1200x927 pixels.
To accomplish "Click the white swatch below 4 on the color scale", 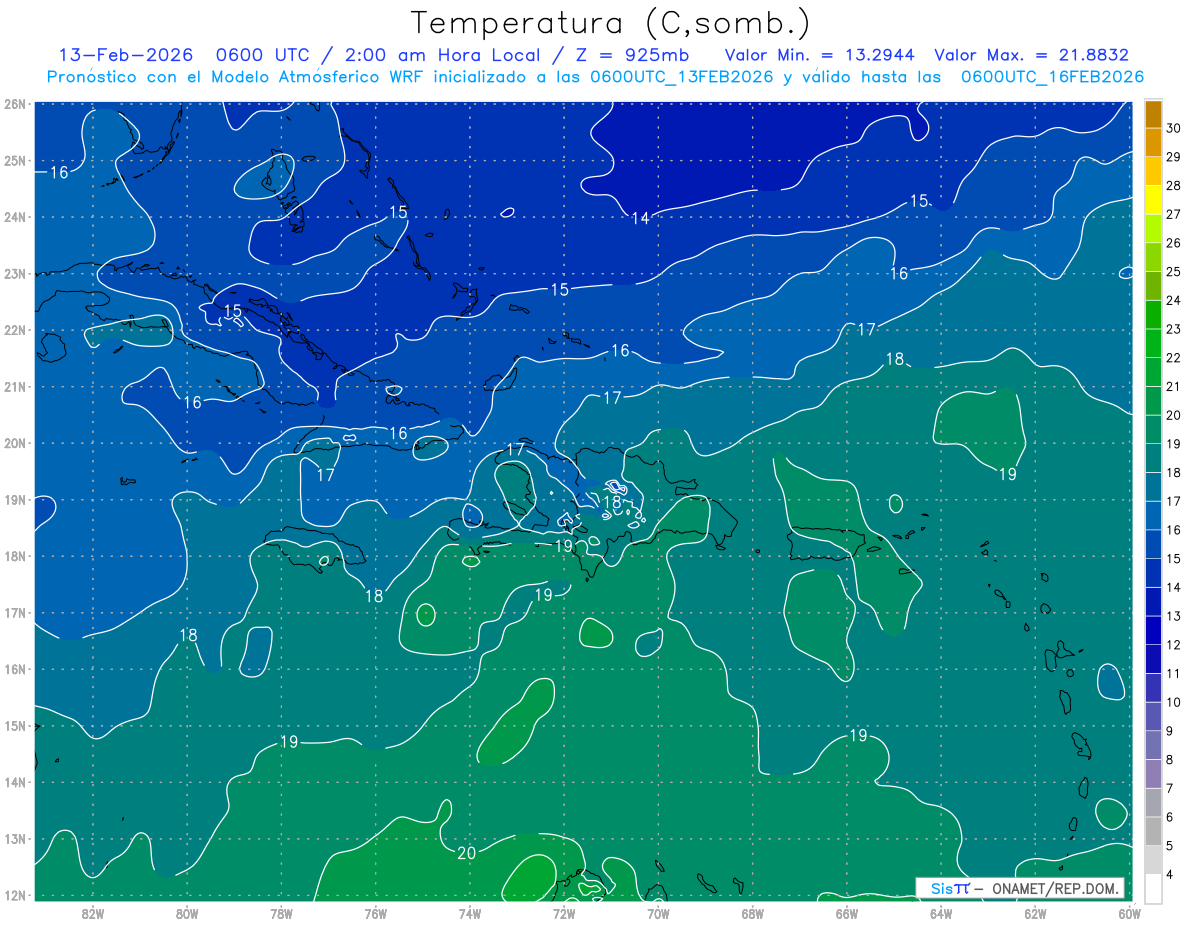I will (x=1153, y=888).
